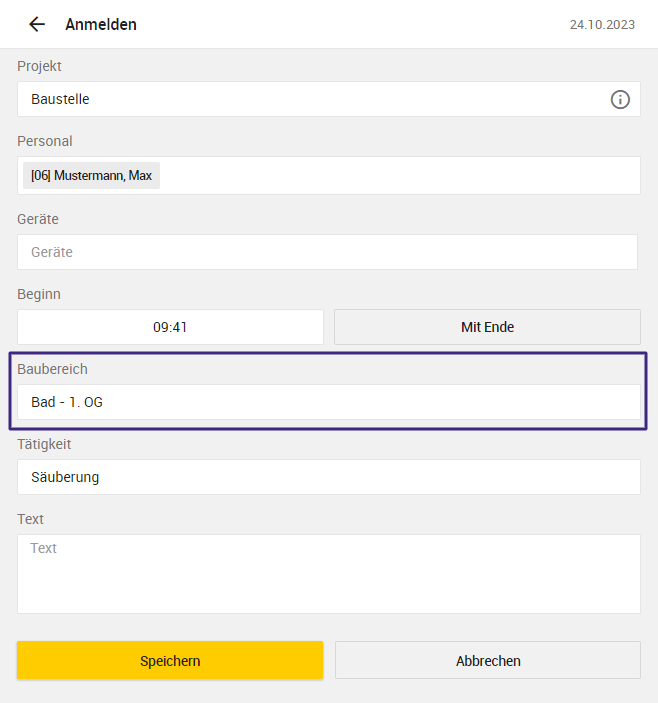658x703 pixels.
Task: Click the Beginn section label
Action: 39,294
